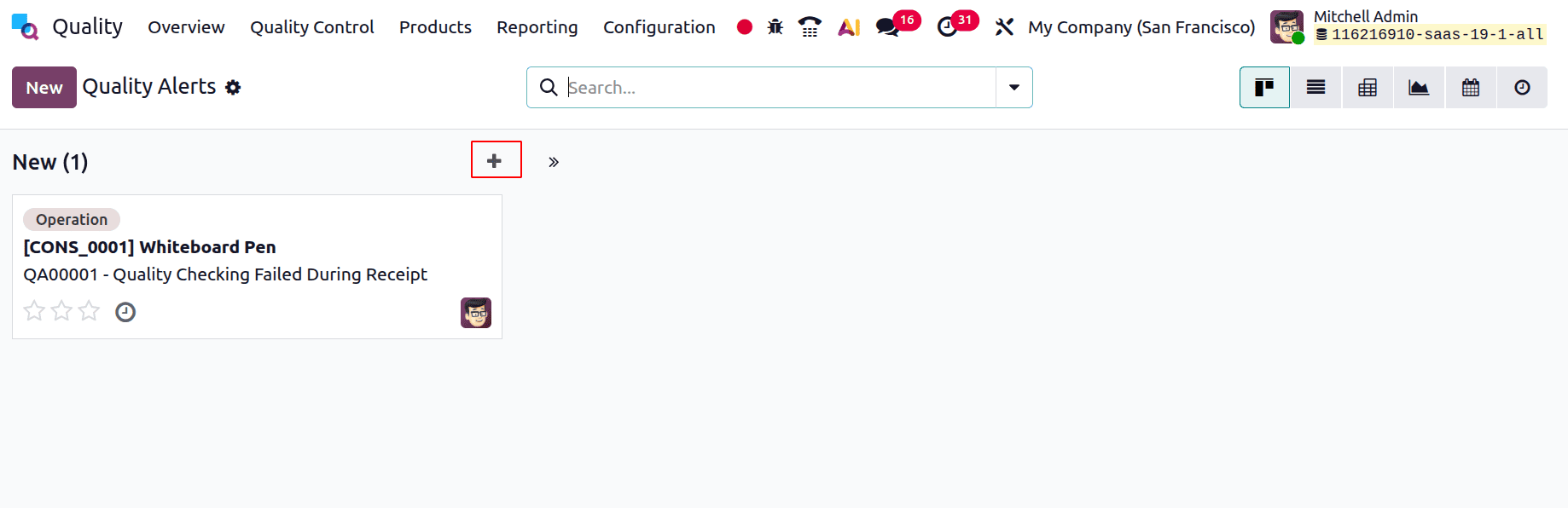Open Mitchell Admin user menu
Image resolution: width=1568 pixels, height=508 pixels.
tap(1408, 26)
